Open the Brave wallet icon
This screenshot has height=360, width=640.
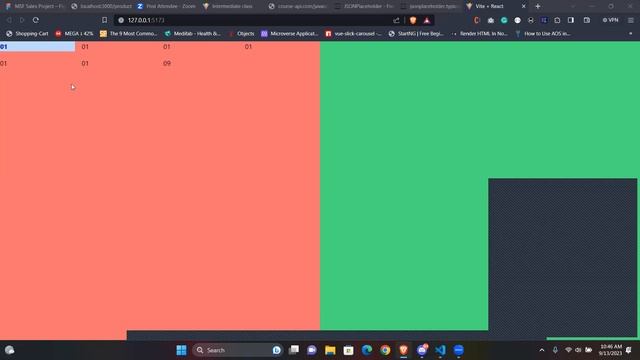pos(587,20)
